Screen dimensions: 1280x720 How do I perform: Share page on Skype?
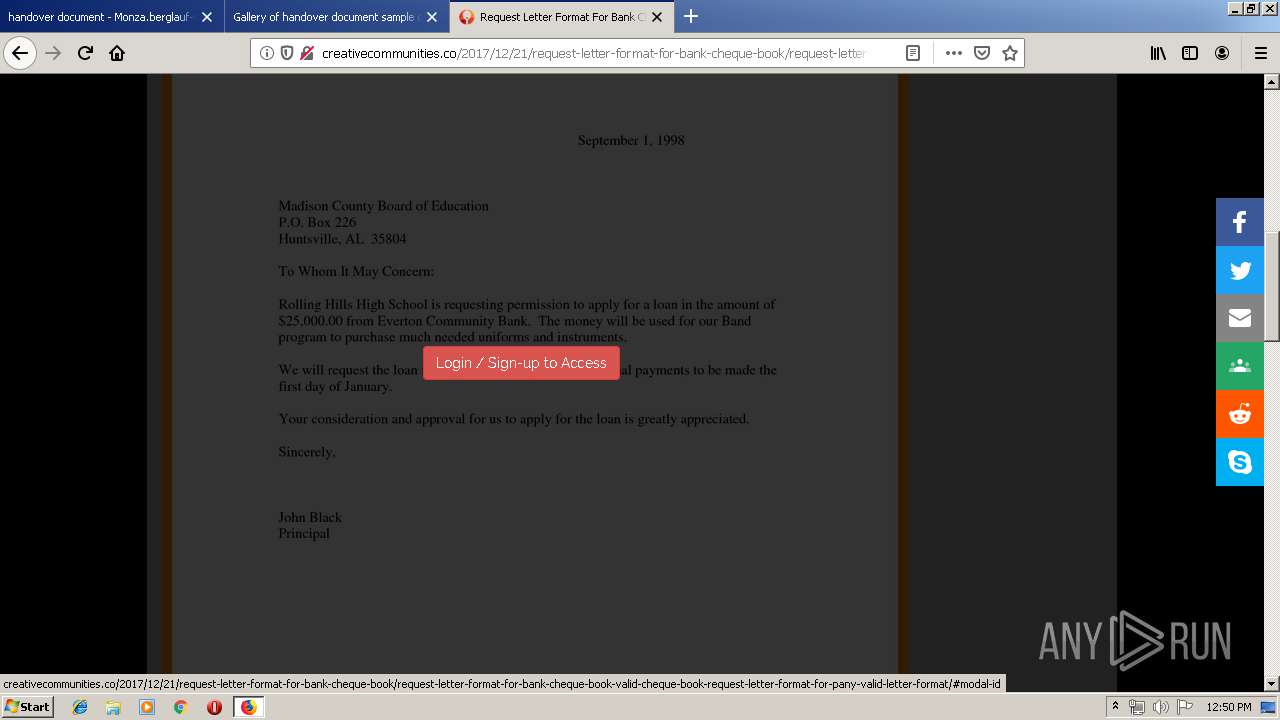[1240, 462]
